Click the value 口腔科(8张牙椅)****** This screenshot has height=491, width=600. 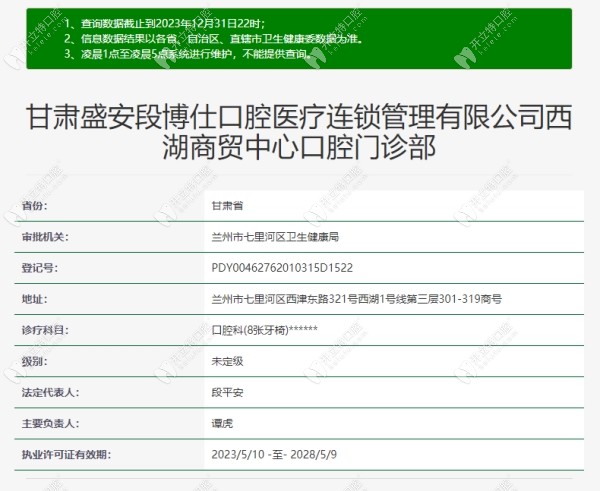click(264, 330)
